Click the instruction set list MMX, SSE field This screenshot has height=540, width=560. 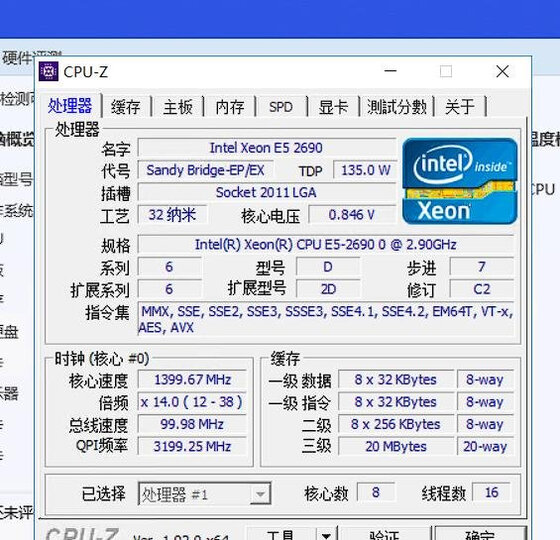(326, 319)
